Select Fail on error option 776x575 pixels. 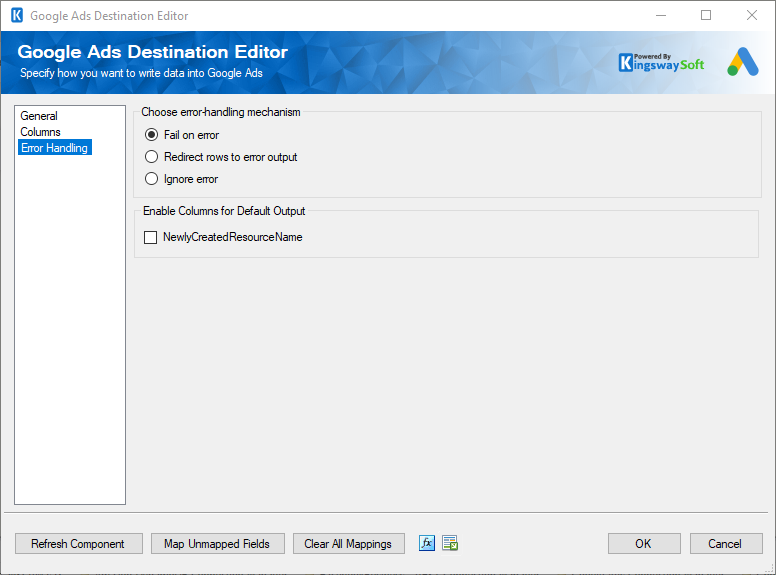point(182,135)
